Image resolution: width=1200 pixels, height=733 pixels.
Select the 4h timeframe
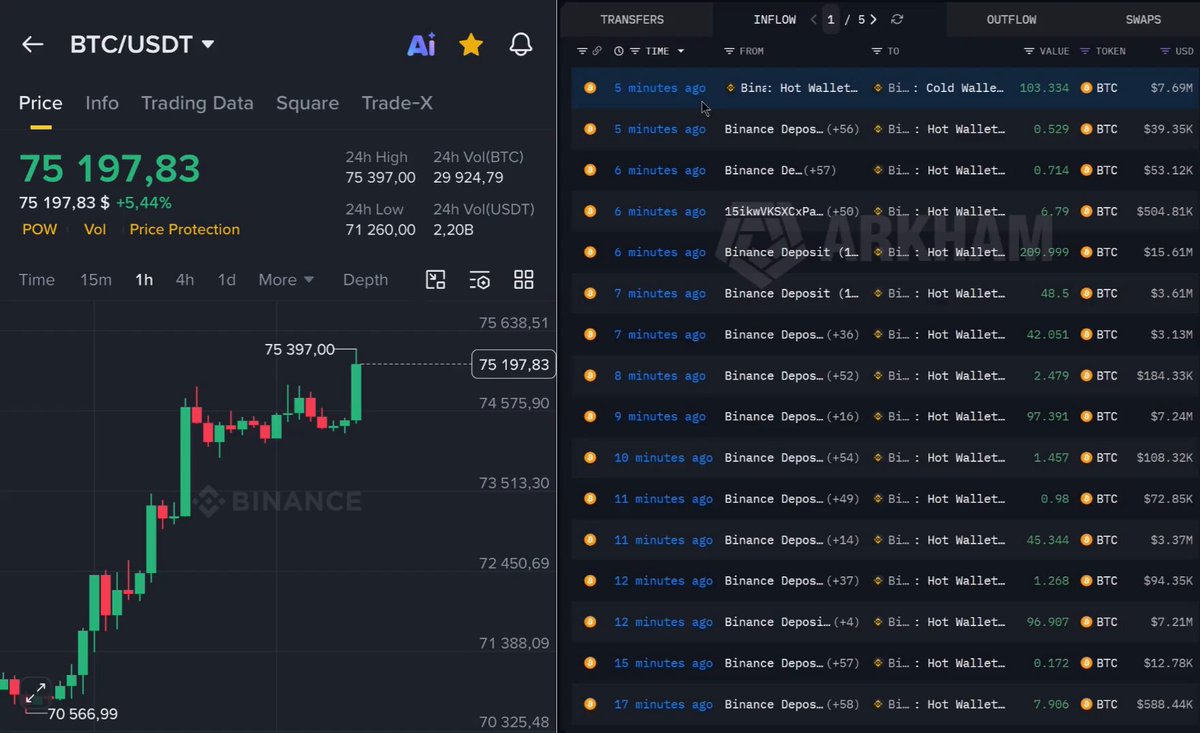185,280
